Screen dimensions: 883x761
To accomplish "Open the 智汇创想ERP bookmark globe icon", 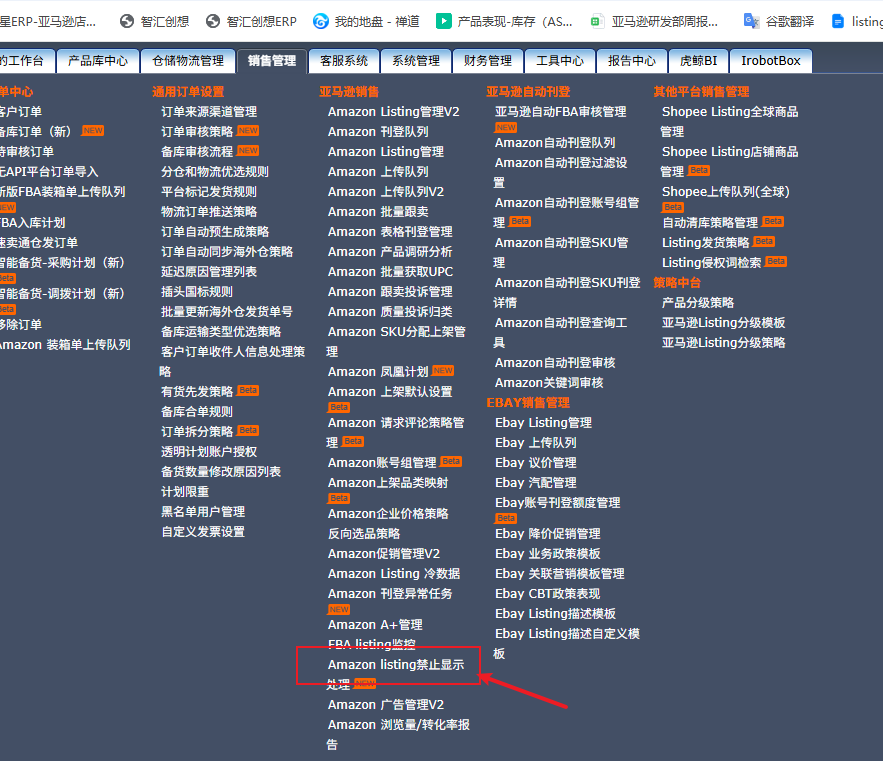I will point(213,21).
